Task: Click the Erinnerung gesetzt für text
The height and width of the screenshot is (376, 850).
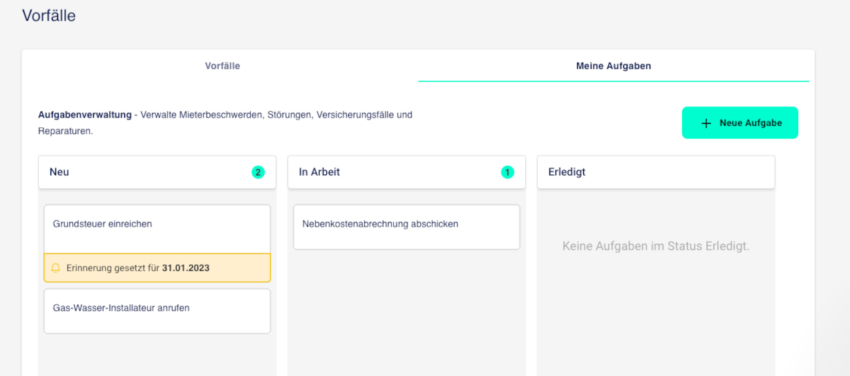Action: 113,268
